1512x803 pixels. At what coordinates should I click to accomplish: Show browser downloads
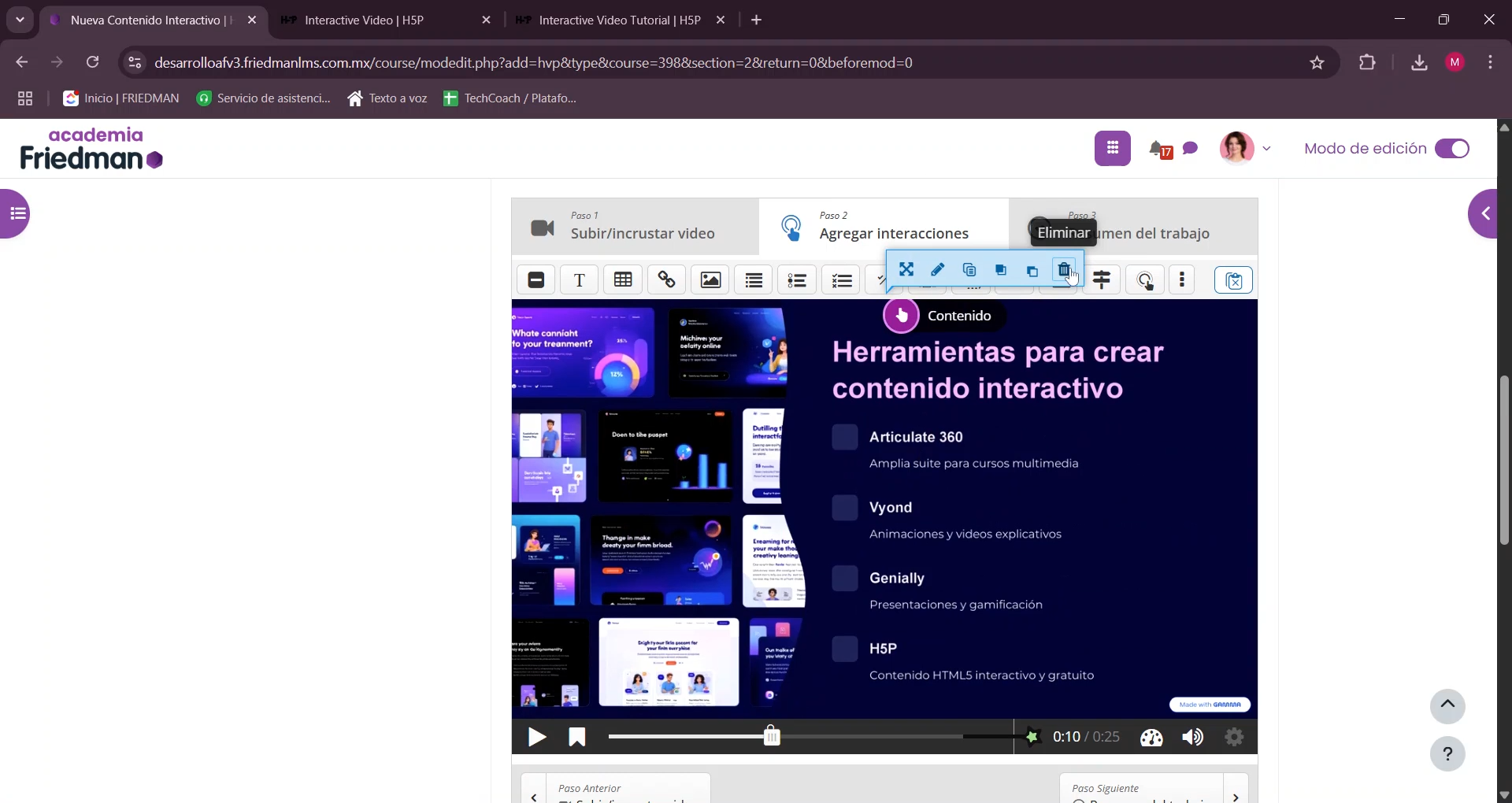(x=1419, y=63)
